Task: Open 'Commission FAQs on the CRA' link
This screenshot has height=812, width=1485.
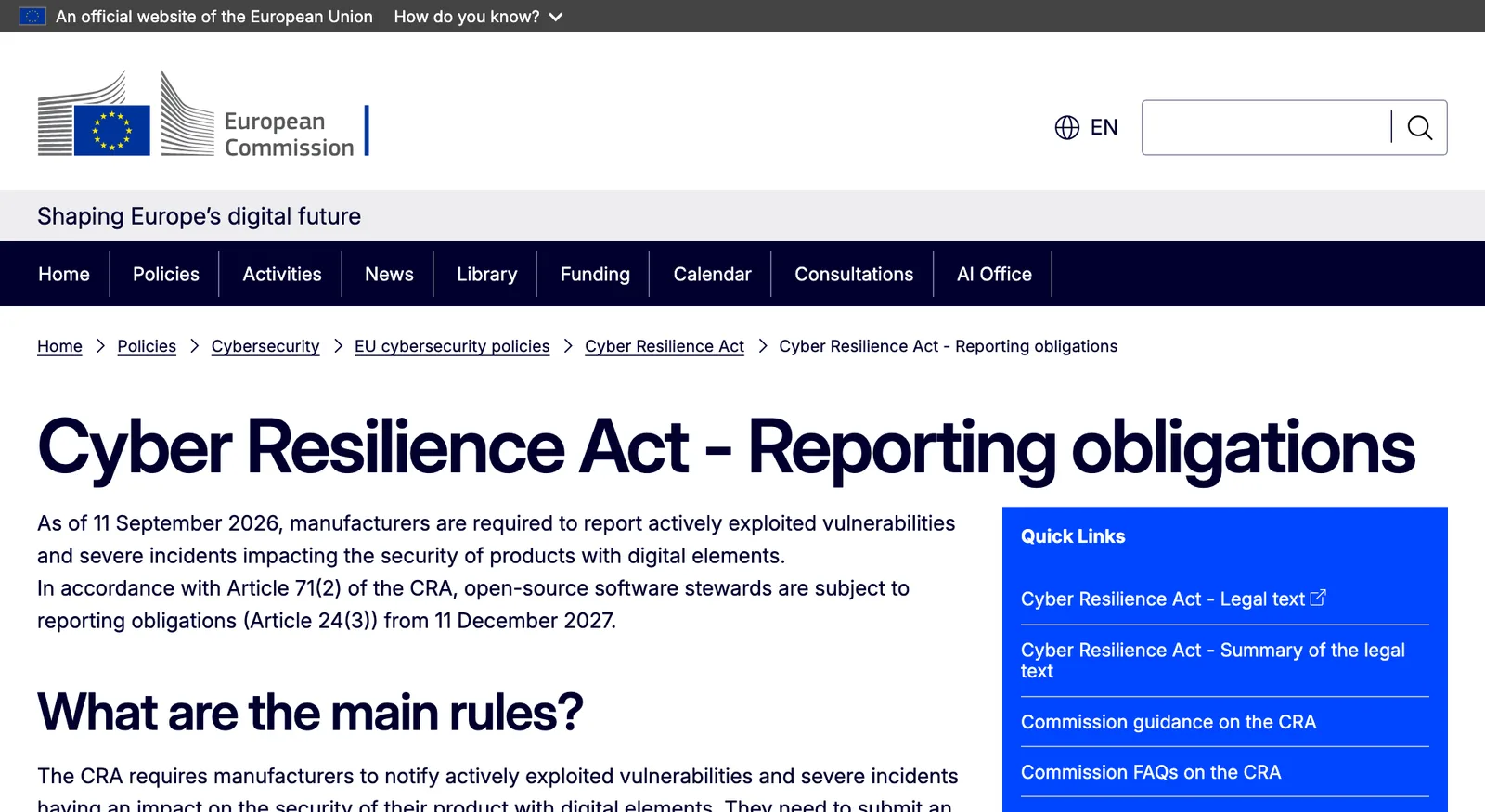Action: (x=1151, y=772)
